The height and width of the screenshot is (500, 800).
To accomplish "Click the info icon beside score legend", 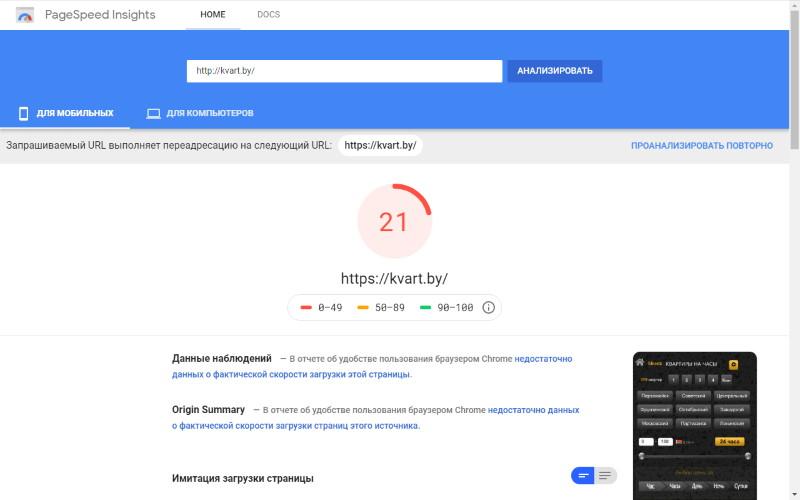I will (x=488, y=307).
